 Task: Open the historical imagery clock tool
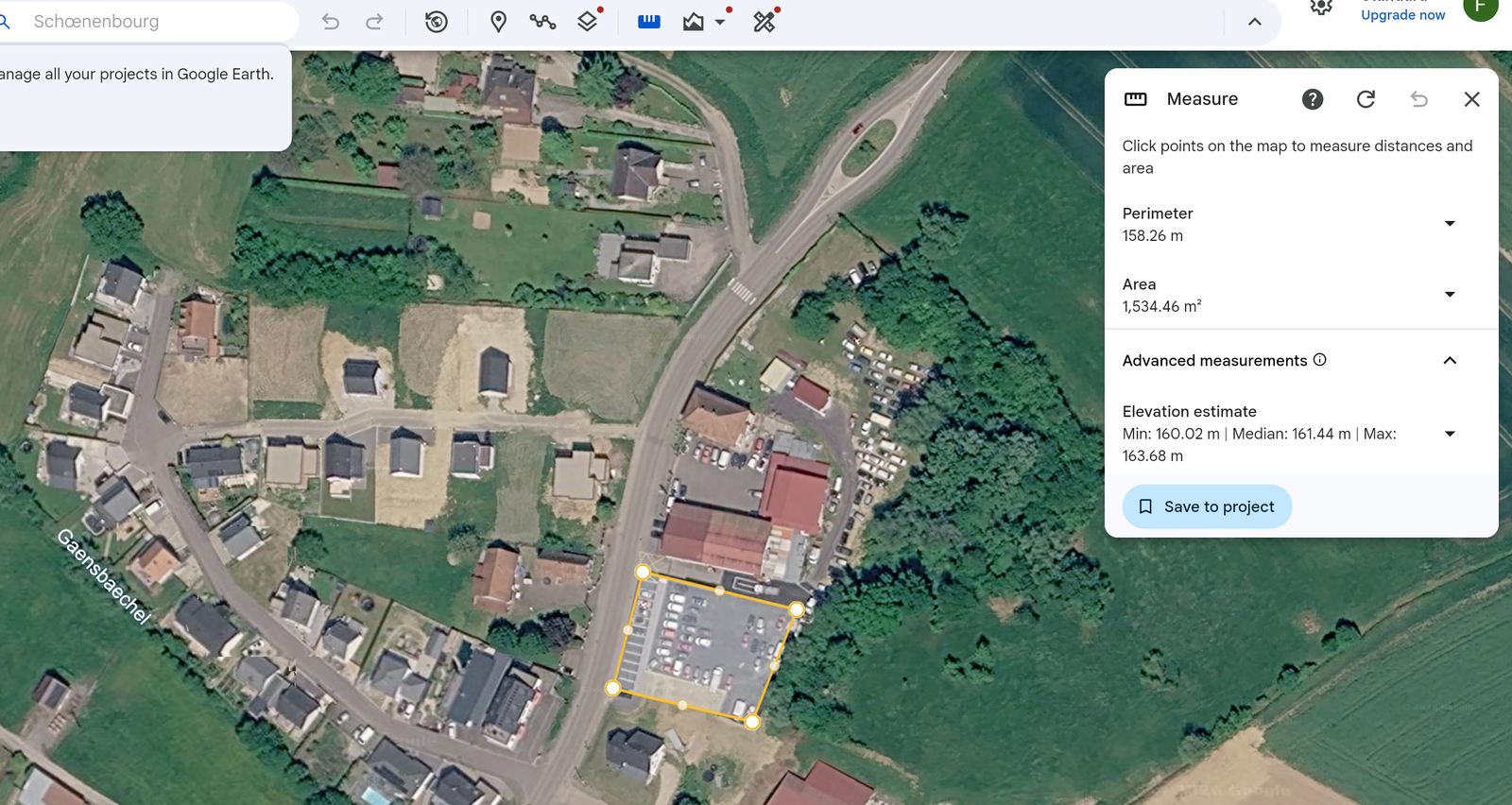(x=436, y=22)
